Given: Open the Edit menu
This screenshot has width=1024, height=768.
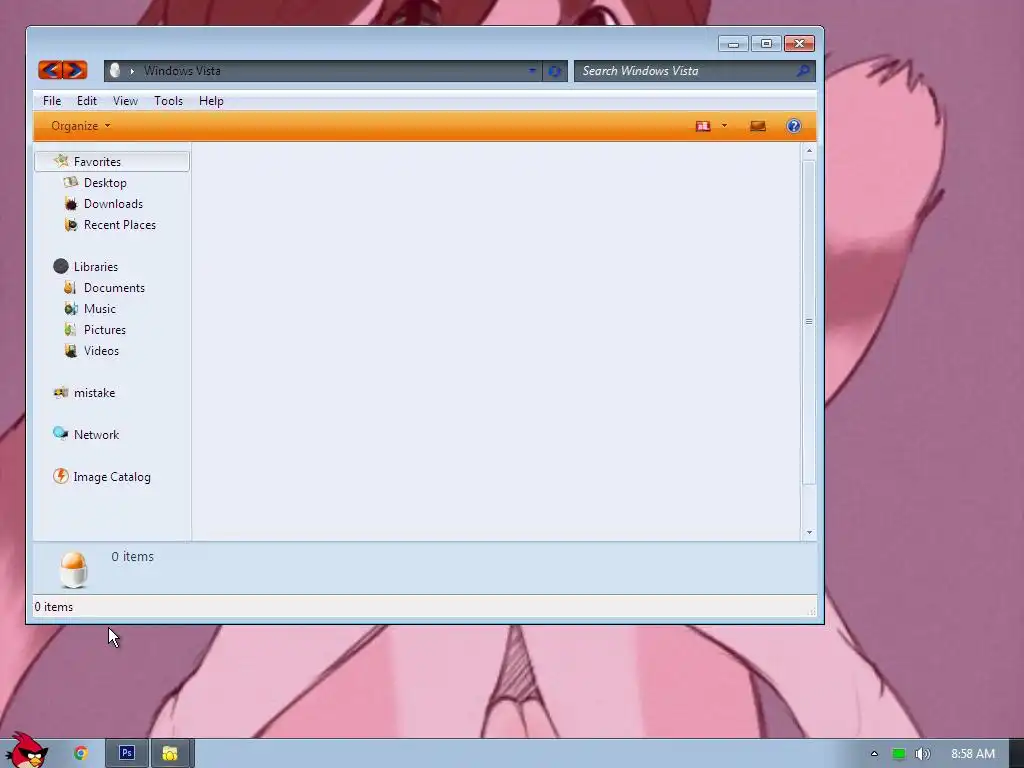Looking at the screenshot, I should (86, 101).
